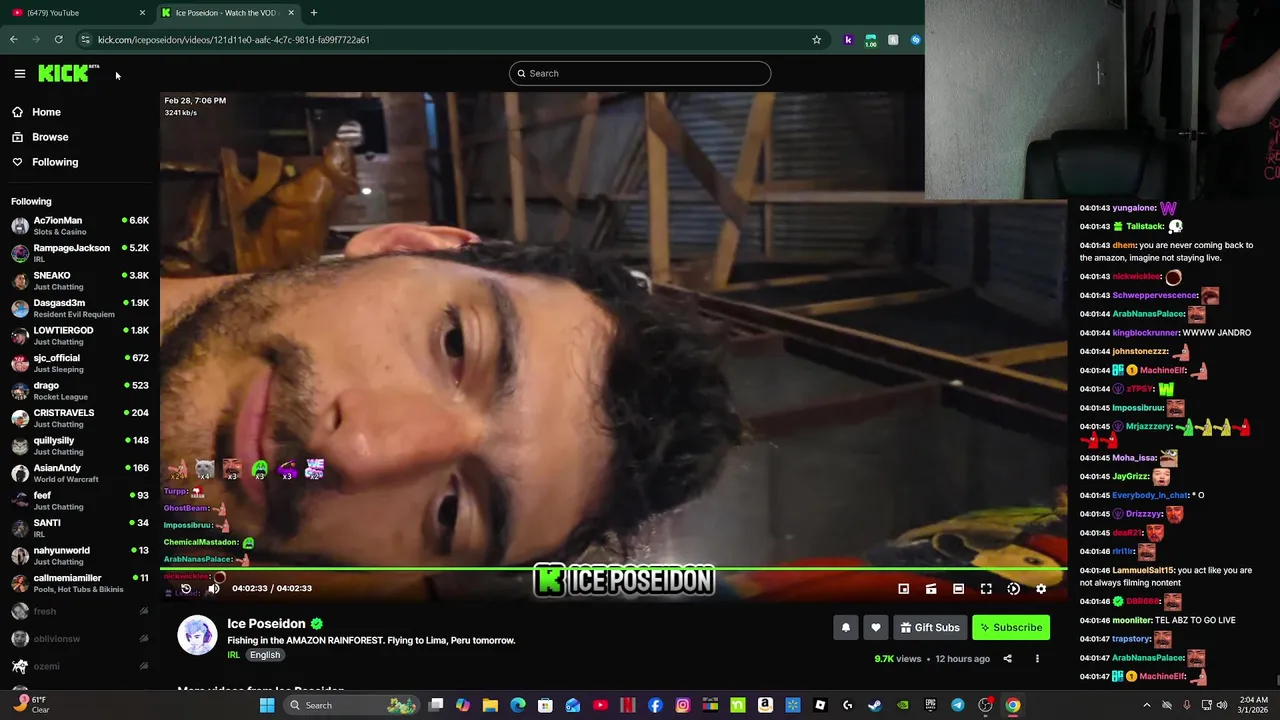Click the Gift Subs button

pos(930,627)
